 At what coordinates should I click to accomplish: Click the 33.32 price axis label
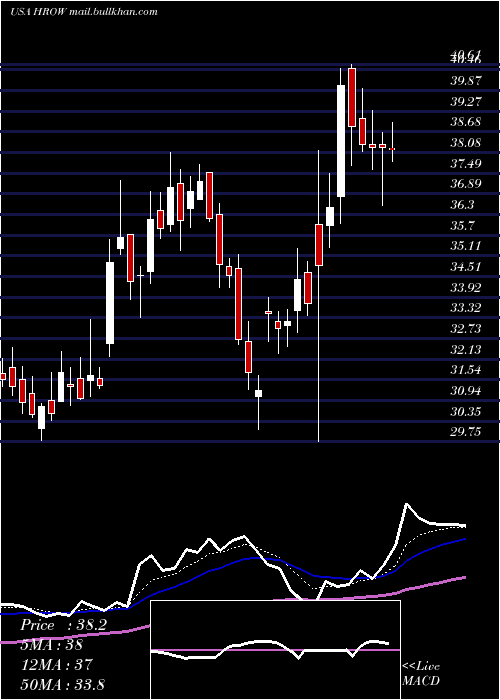click(466, 308)
